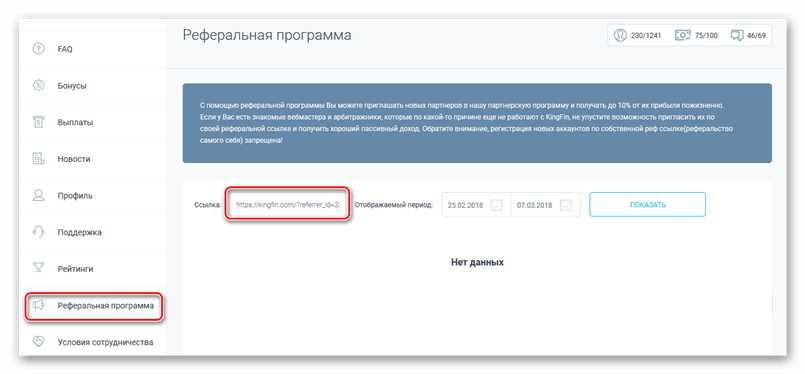This screenshot has height=374, width=805.
Task: Click the users counter 230/1241 icon
Action: tap(620, 35)
